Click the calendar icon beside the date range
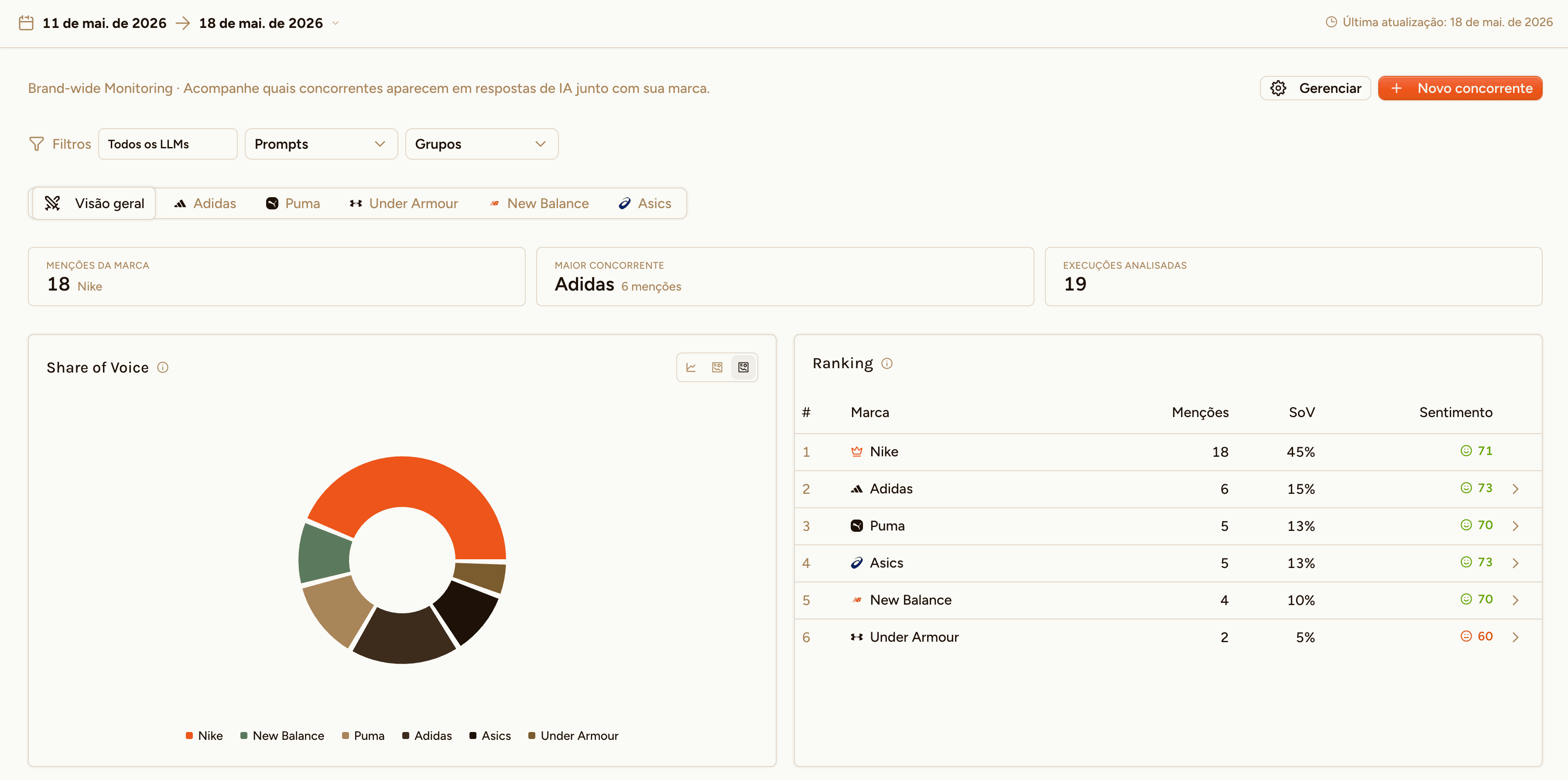Image resolution: width=1568 pixels, height=780 pixels. [26, 23]
